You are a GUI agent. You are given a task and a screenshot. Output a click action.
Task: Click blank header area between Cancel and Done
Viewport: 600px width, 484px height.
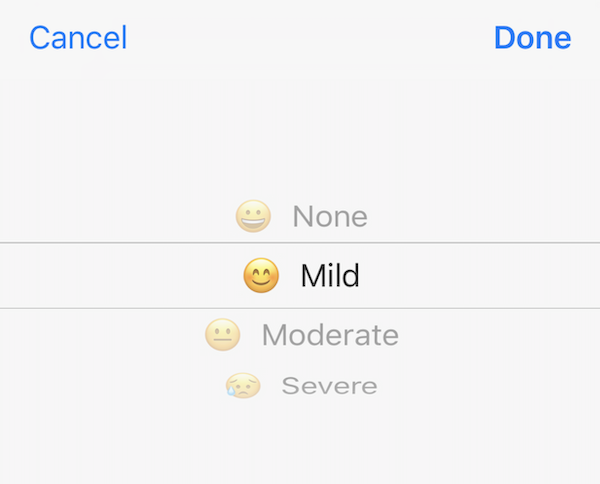click(x=310, y=37)
